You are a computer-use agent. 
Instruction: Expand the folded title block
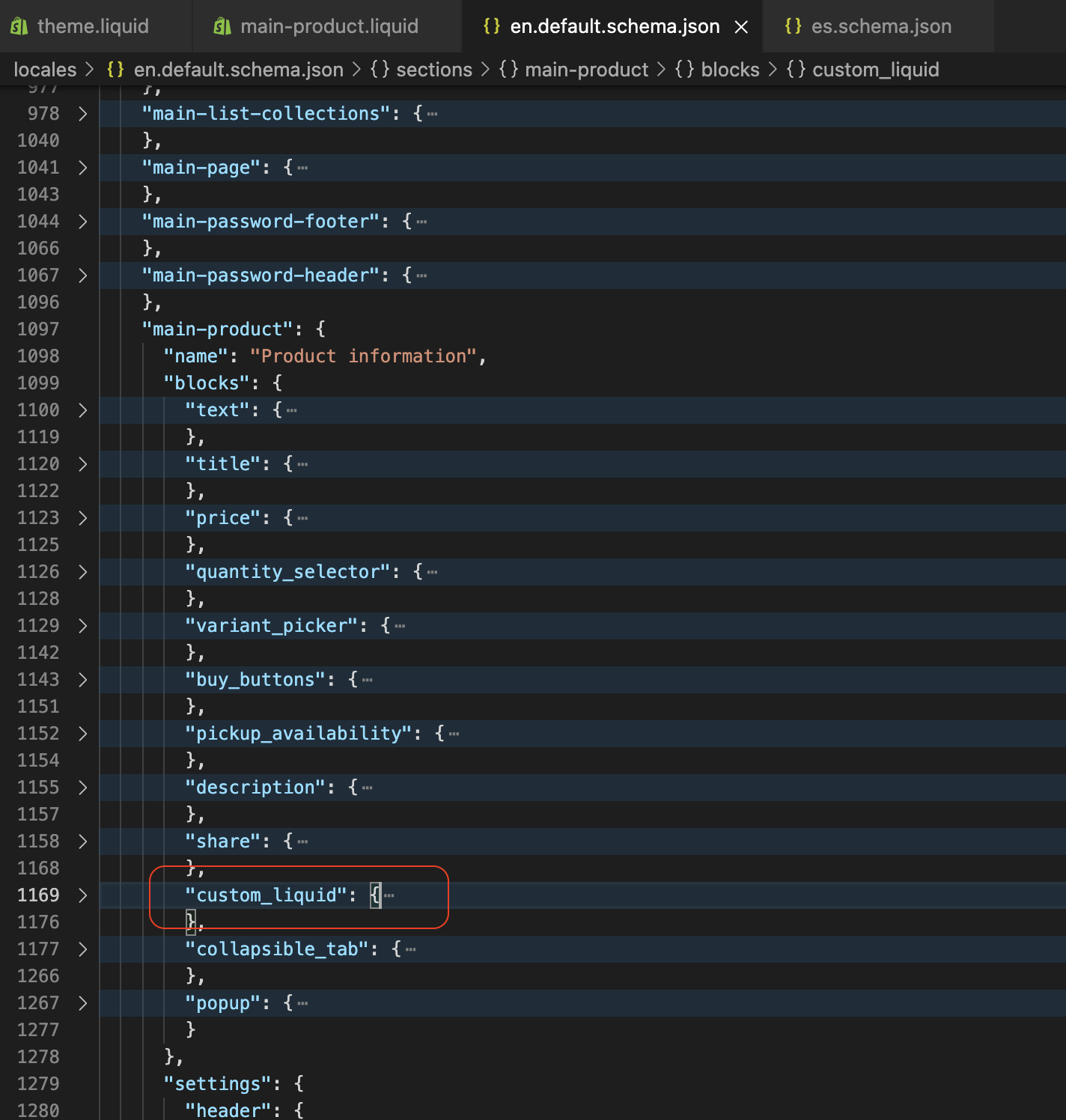click(x=83, y=464)
